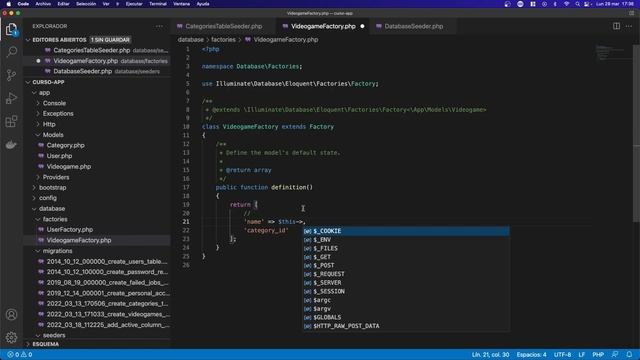Viewport: 640px width, 360px height.
Task: Select the $_FILES suggestion
Action: point(406,248)
